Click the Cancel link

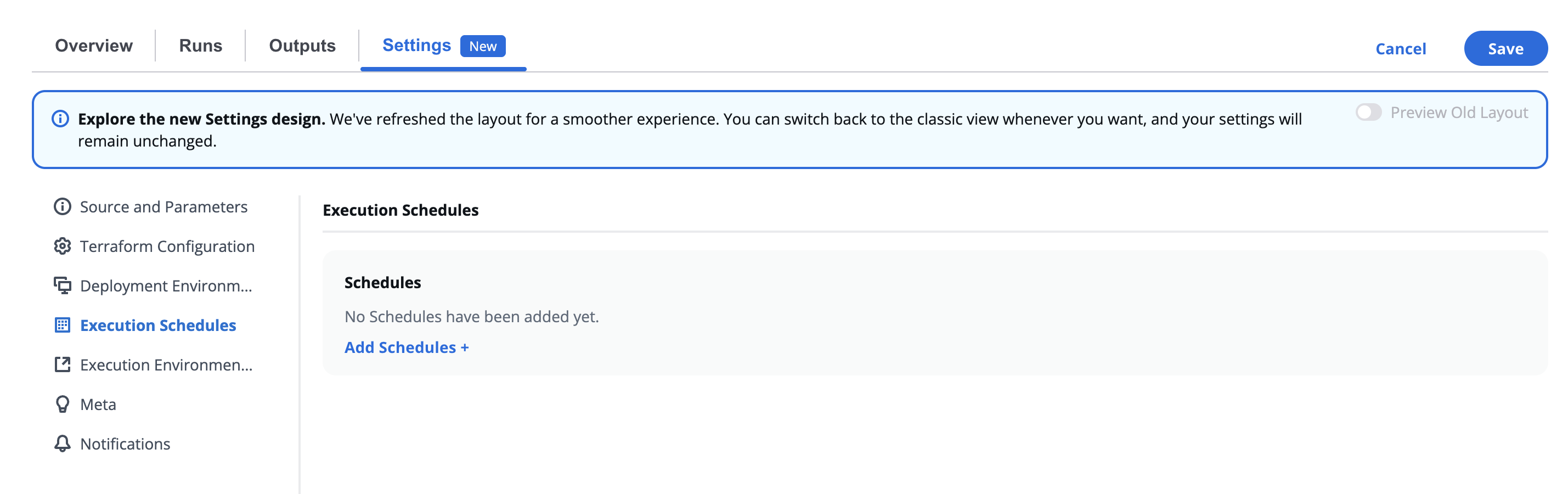(x=1400, y=49)
